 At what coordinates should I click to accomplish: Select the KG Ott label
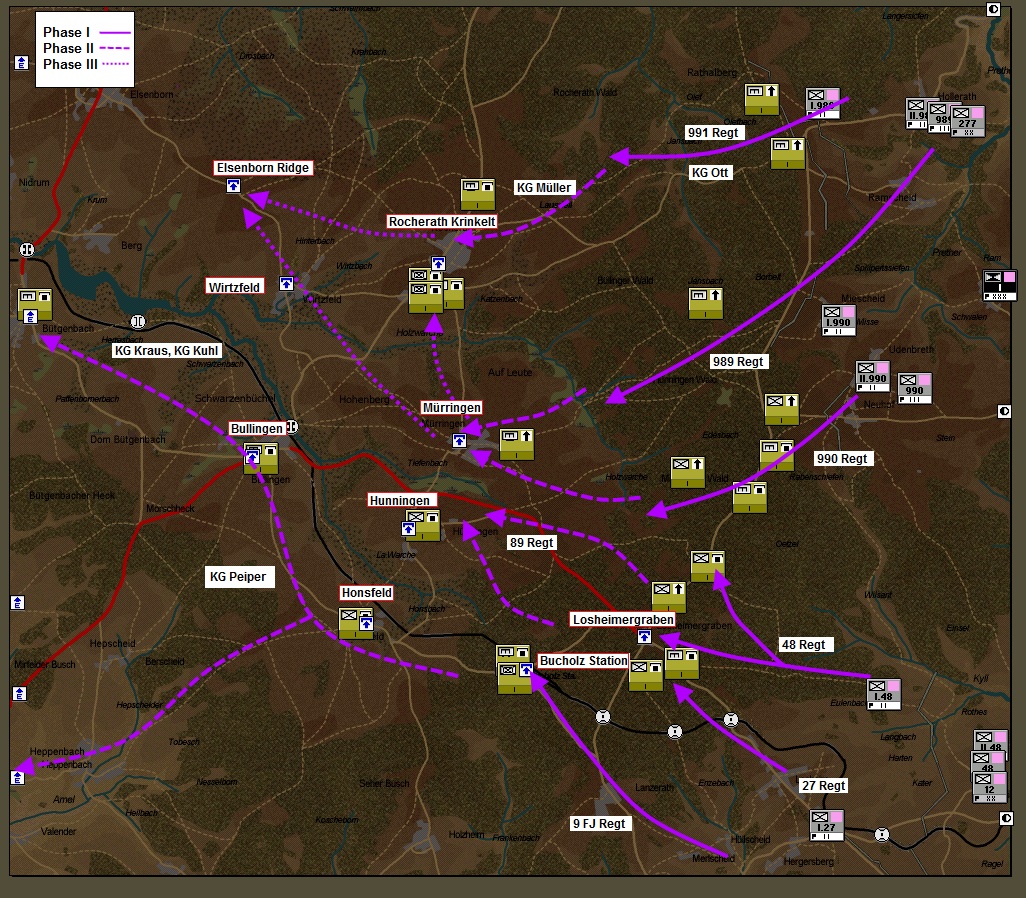click(710, 173)
